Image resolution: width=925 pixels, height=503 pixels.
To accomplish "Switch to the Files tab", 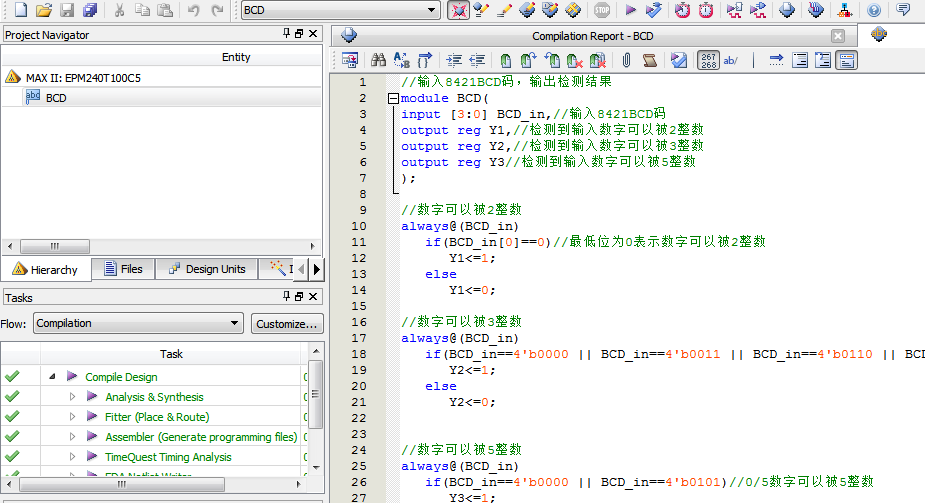I will point(121,269).
